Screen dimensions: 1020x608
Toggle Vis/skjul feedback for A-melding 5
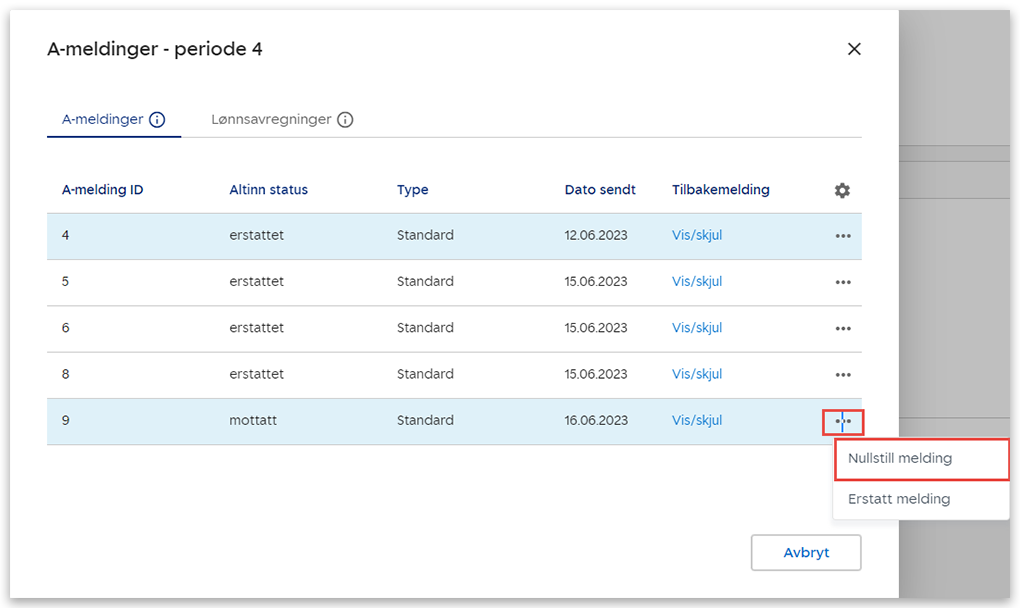tap(697, 281)
